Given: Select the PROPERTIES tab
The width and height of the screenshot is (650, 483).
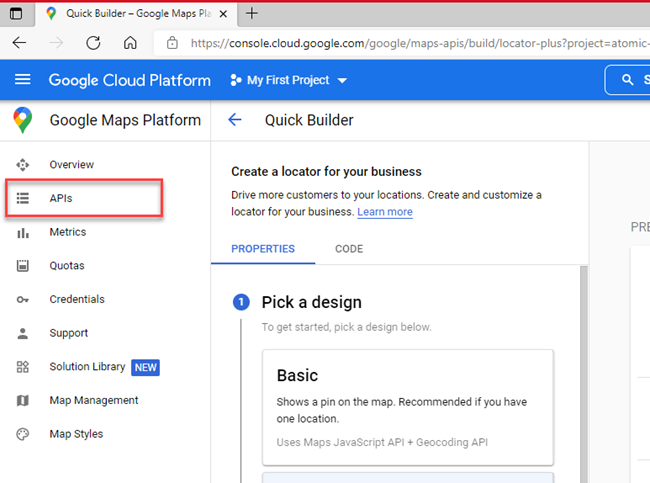Looking at the screenshot, I should (263, 249).
